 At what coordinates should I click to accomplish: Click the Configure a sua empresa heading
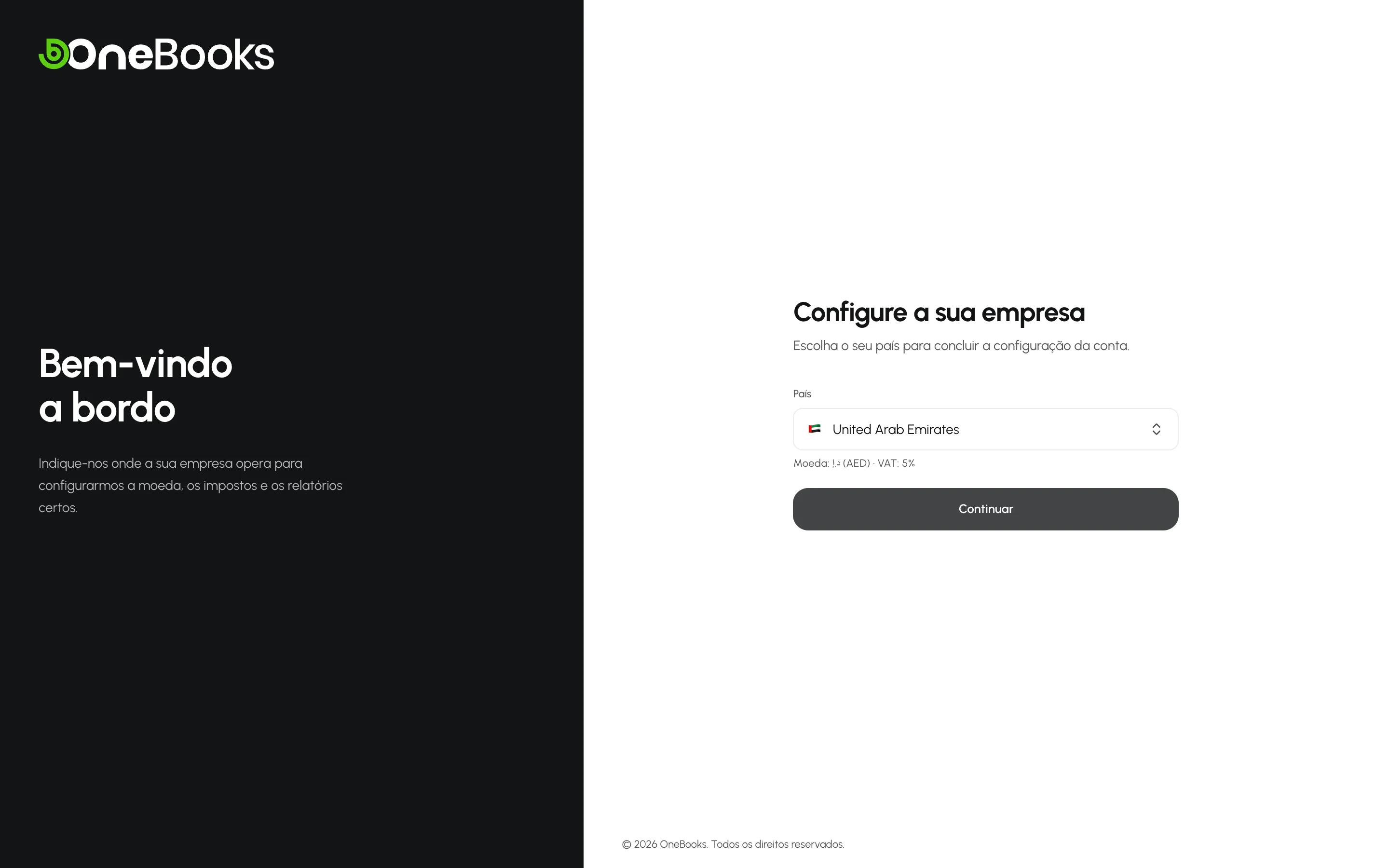pyautogui.click(x=939, y=313)
